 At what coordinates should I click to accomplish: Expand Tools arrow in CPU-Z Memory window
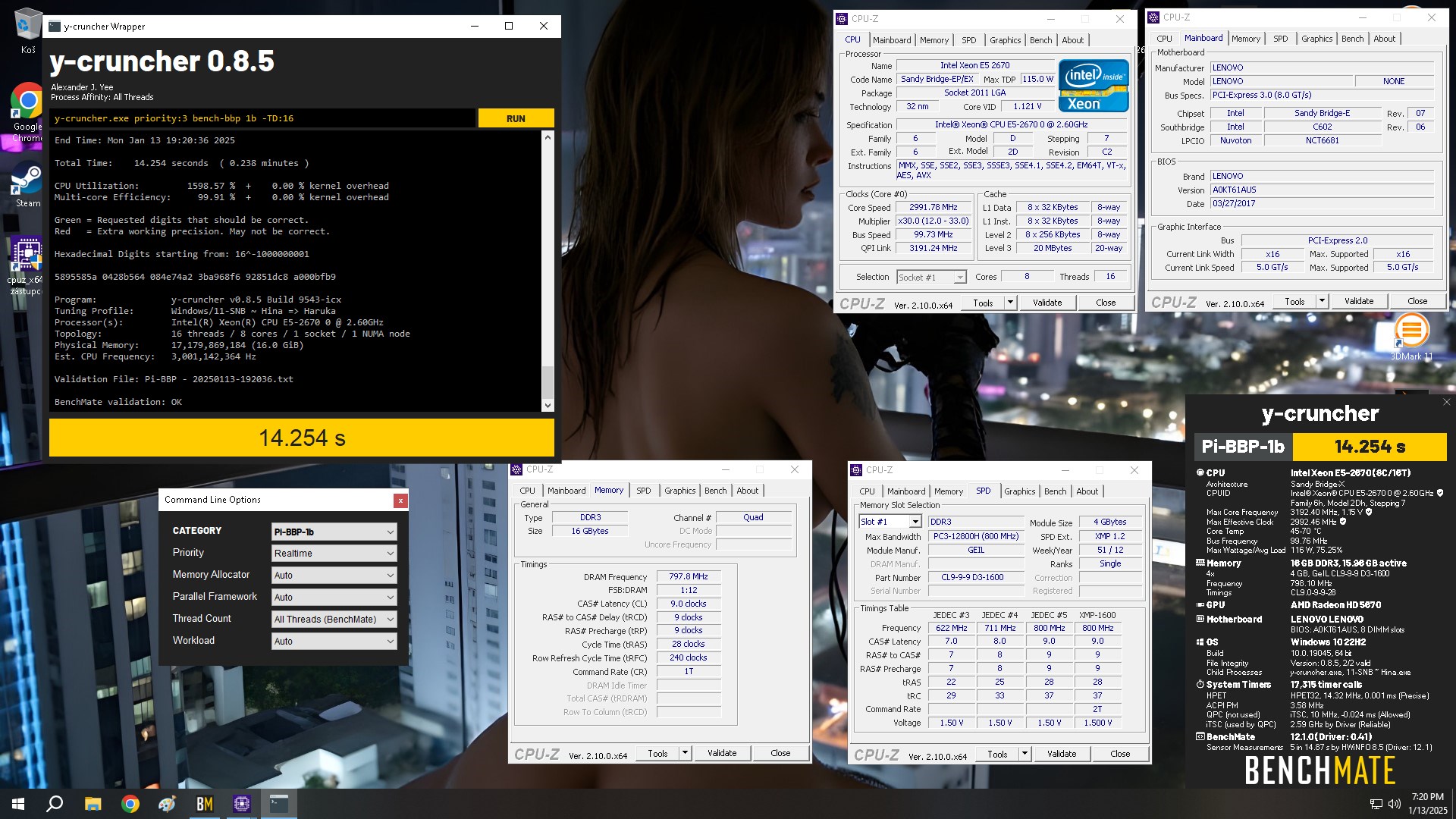684,753
